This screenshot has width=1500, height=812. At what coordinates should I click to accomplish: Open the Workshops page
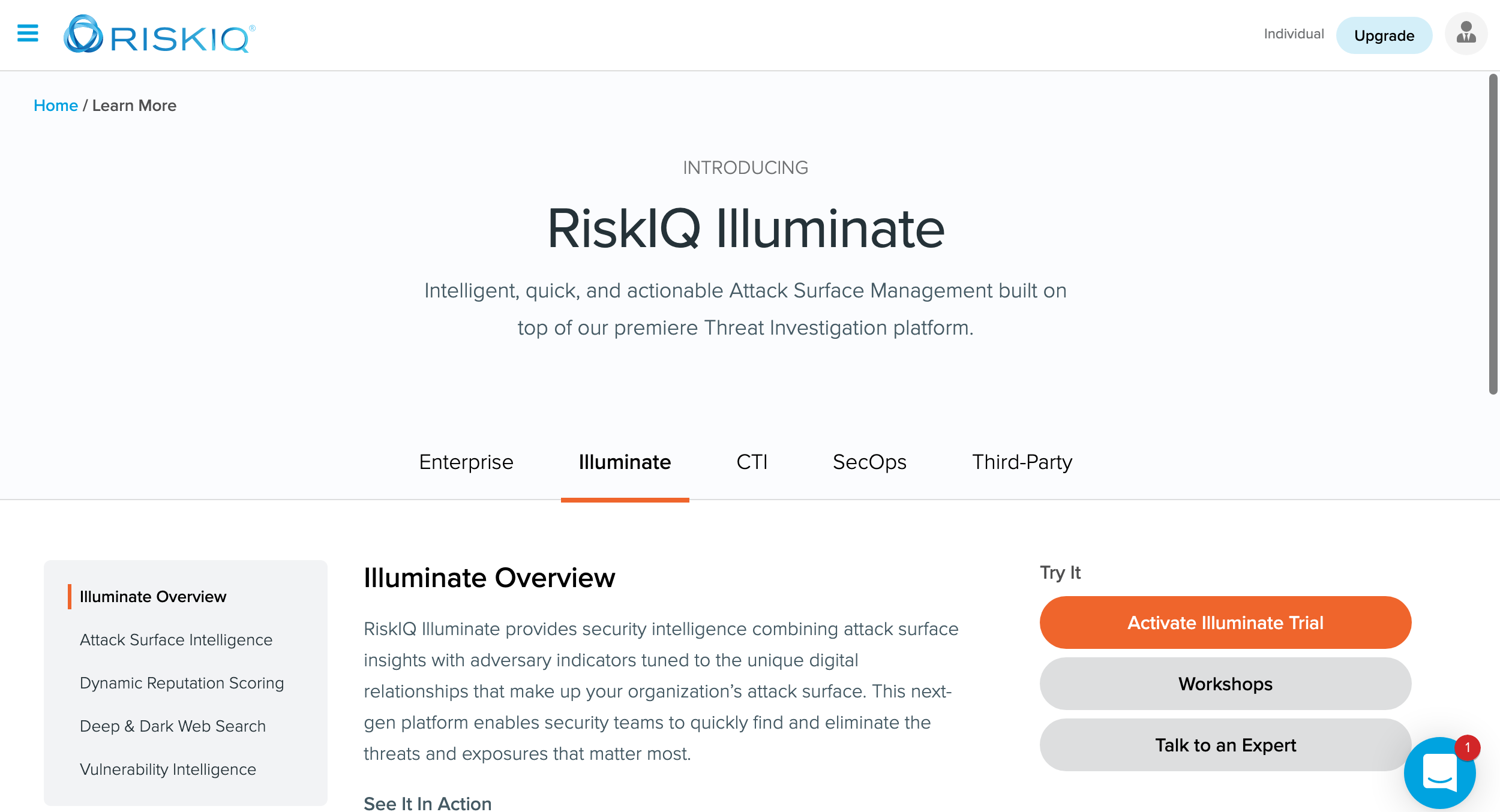click(x=1225, y=684)
